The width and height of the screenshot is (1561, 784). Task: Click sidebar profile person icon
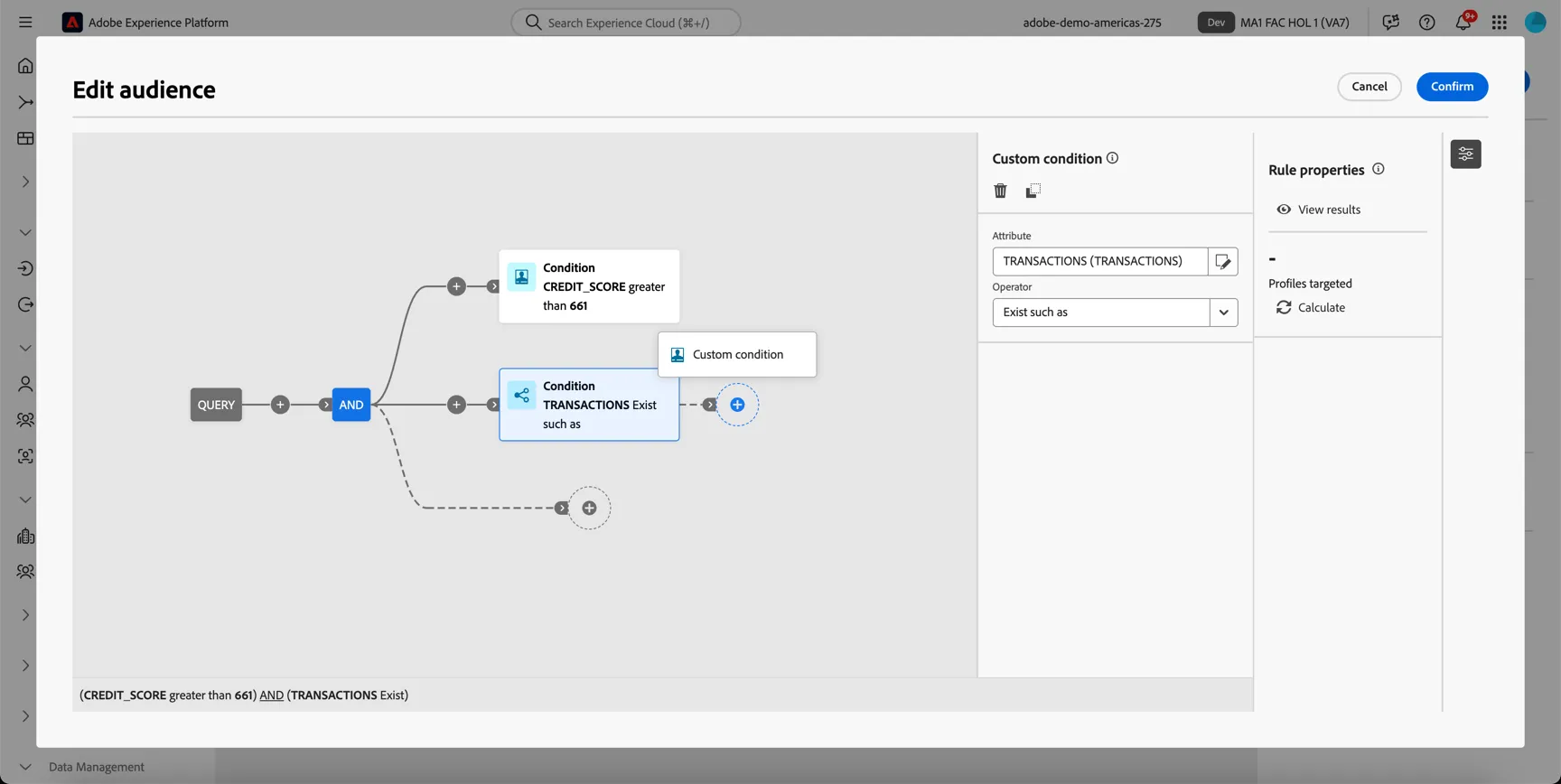25,384
